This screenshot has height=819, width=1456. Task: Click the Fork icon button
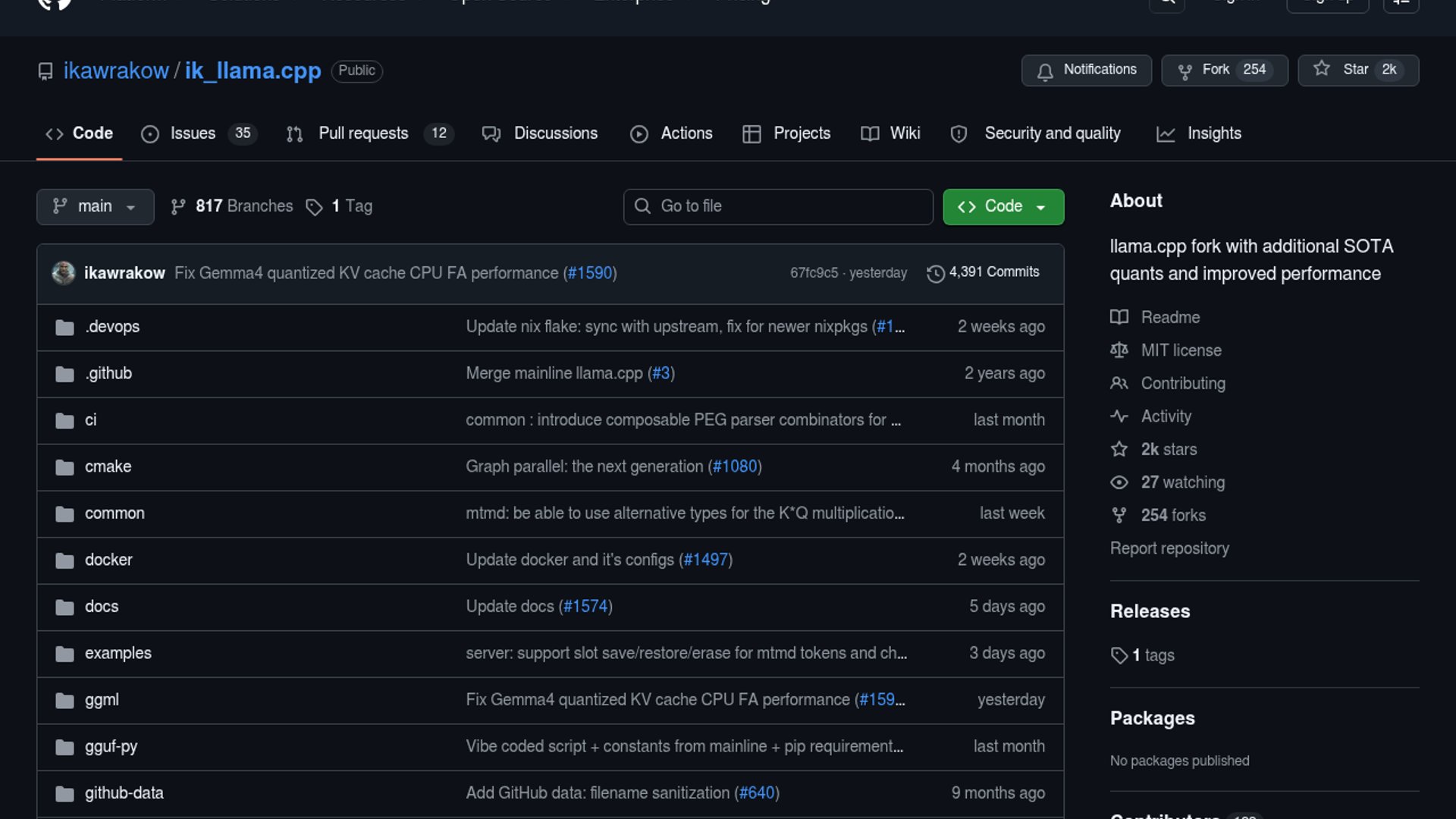click(x=1185, y=71)
